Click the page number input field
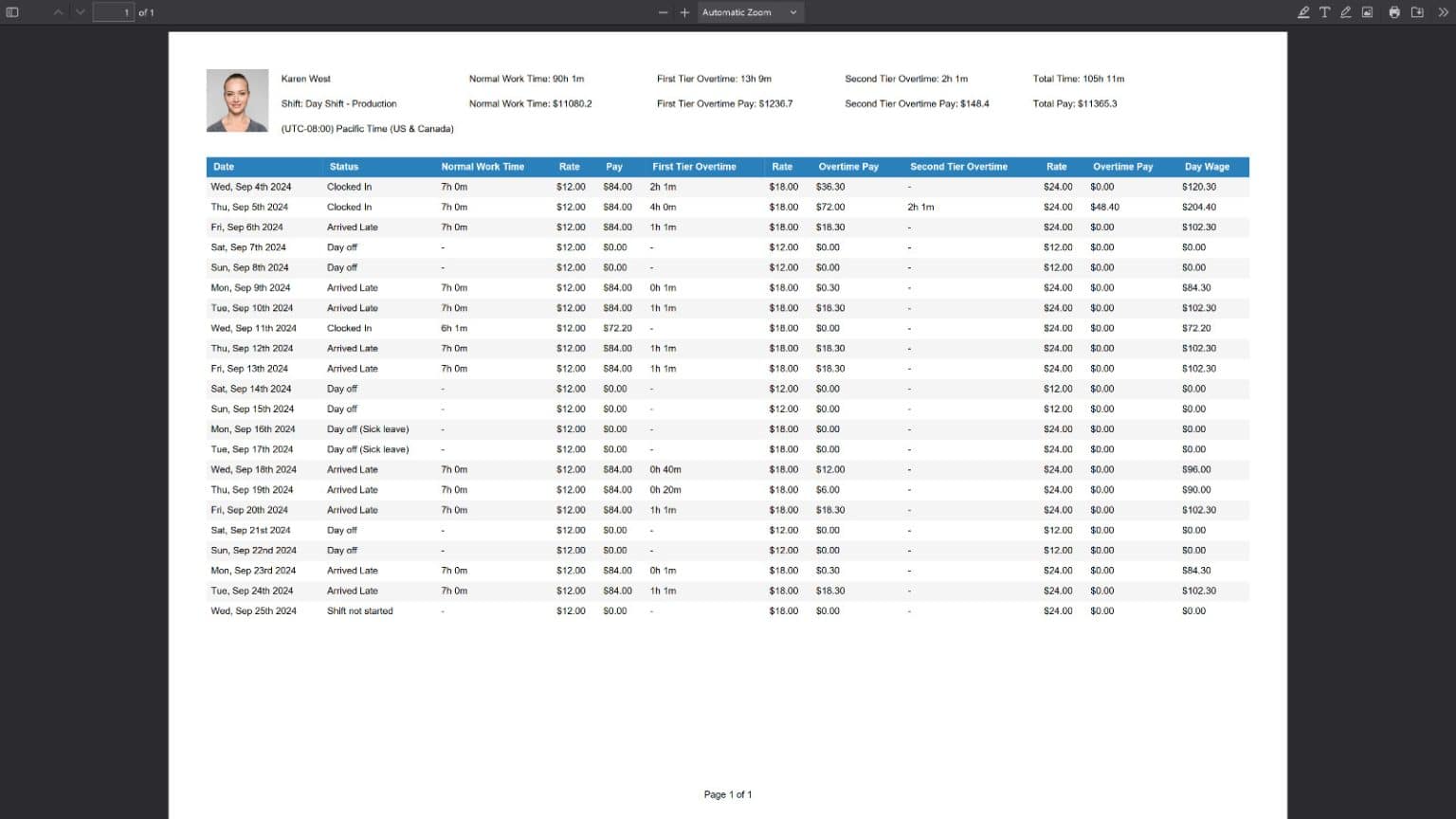The height and width of the screenshot is (819, 1456). [x=114, y=12]
